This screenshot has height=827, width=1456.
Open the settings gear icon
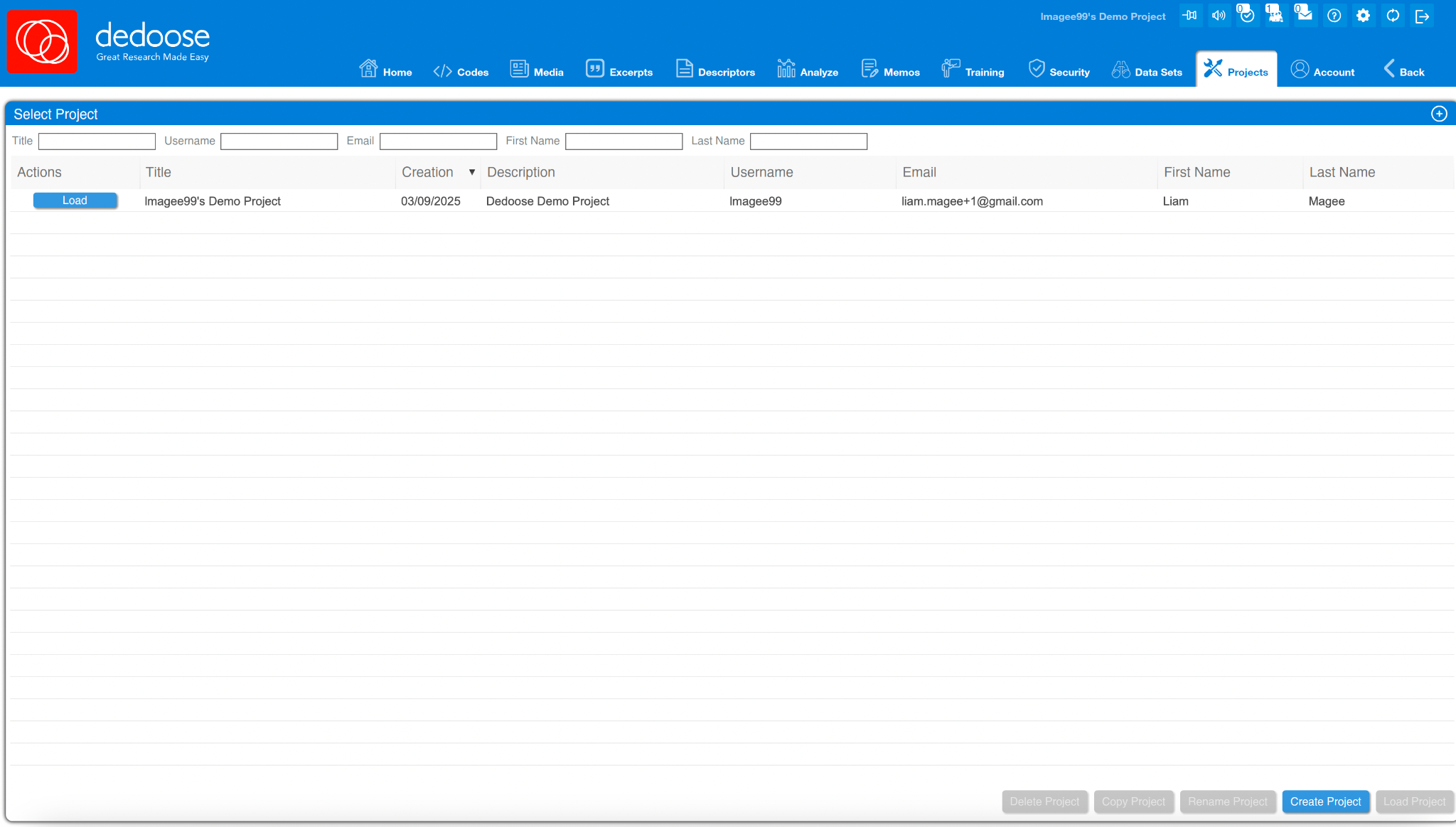pos(1363,16)
